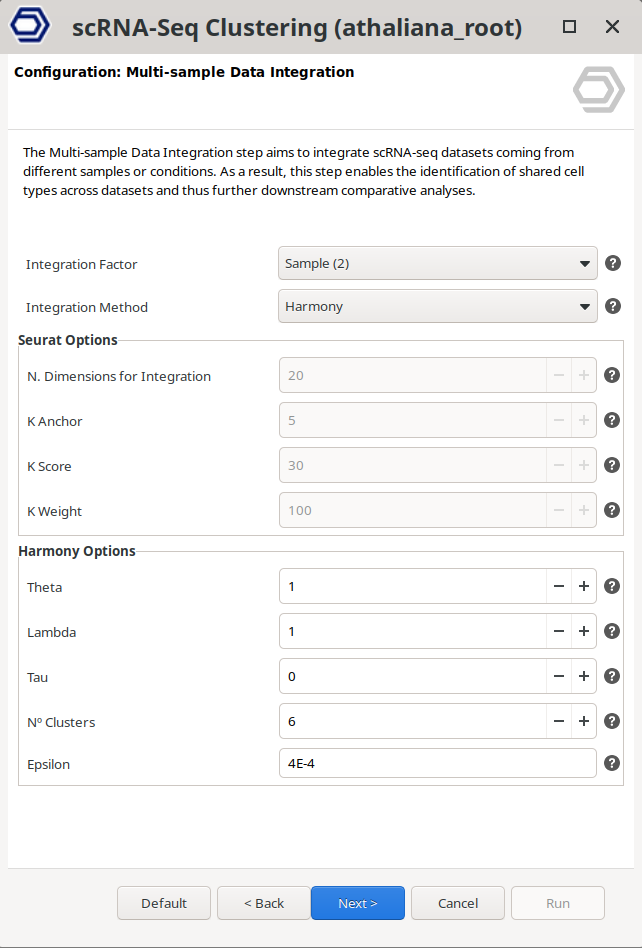This screenshot has height=948, width=642.
Task: Click into the Epsilon input field
Action: point(437,764)
